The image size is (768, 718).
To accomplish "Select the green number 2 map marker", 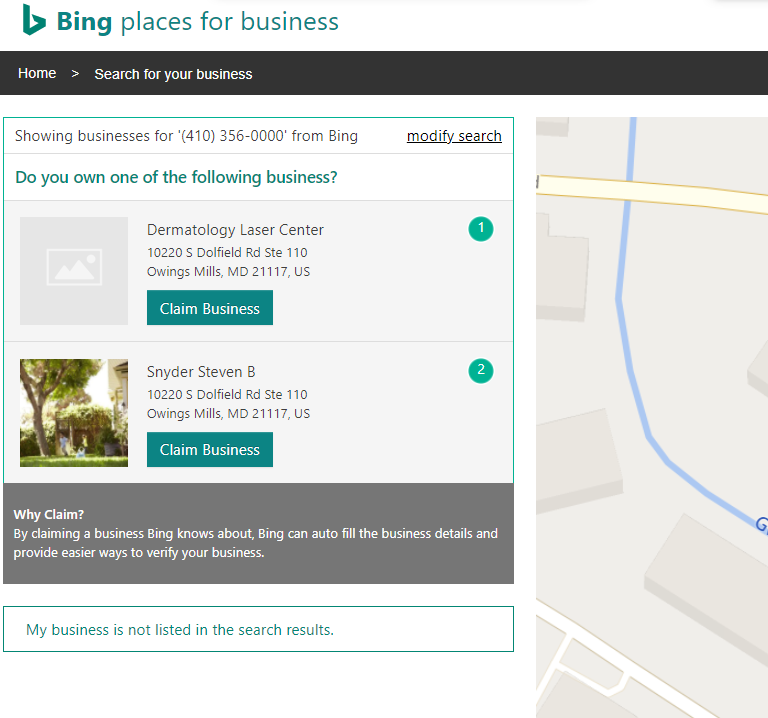I will pos(480,371).
